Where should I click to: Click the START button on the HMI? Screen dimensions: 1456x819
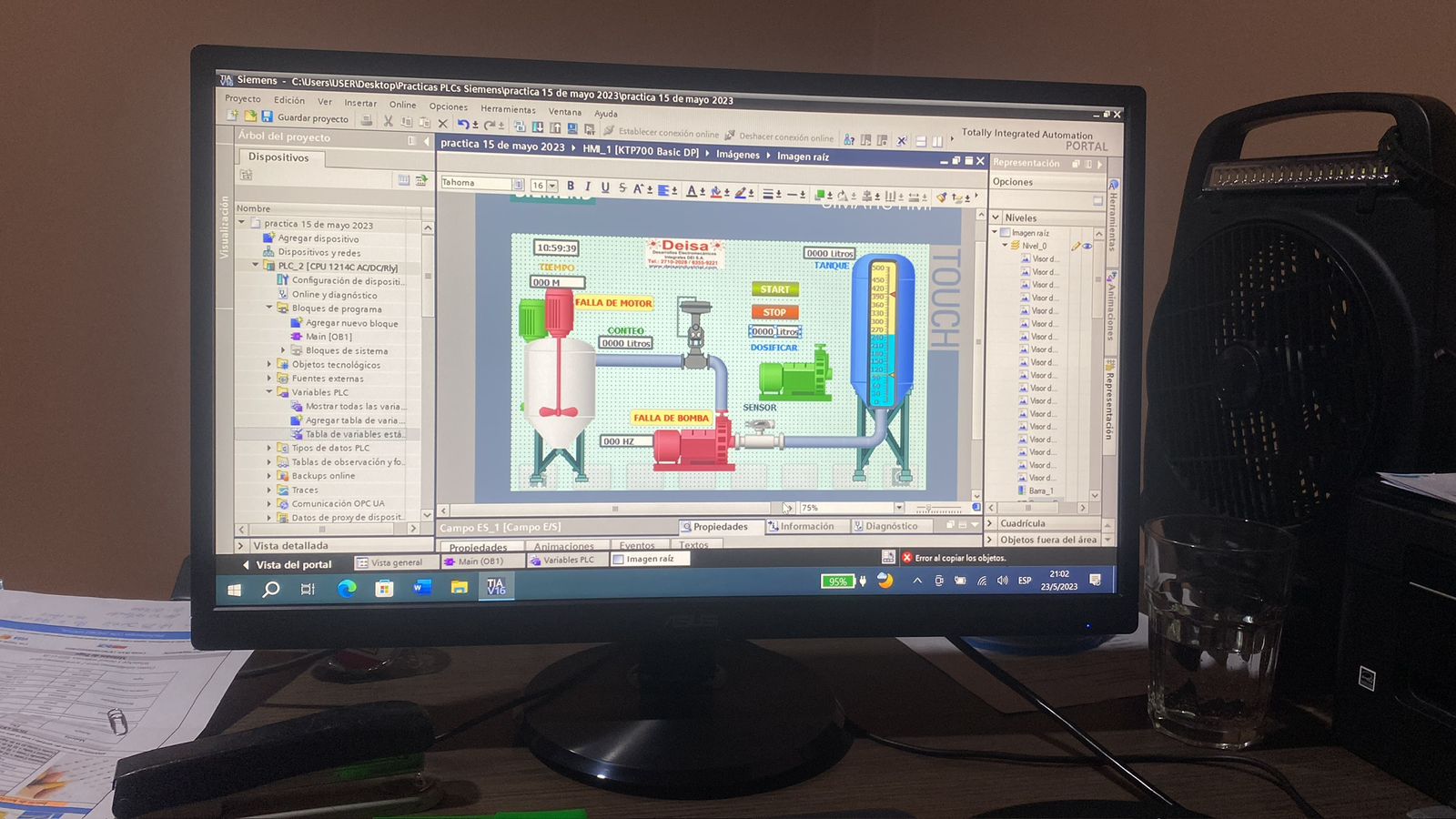click(x=774, y=289)
